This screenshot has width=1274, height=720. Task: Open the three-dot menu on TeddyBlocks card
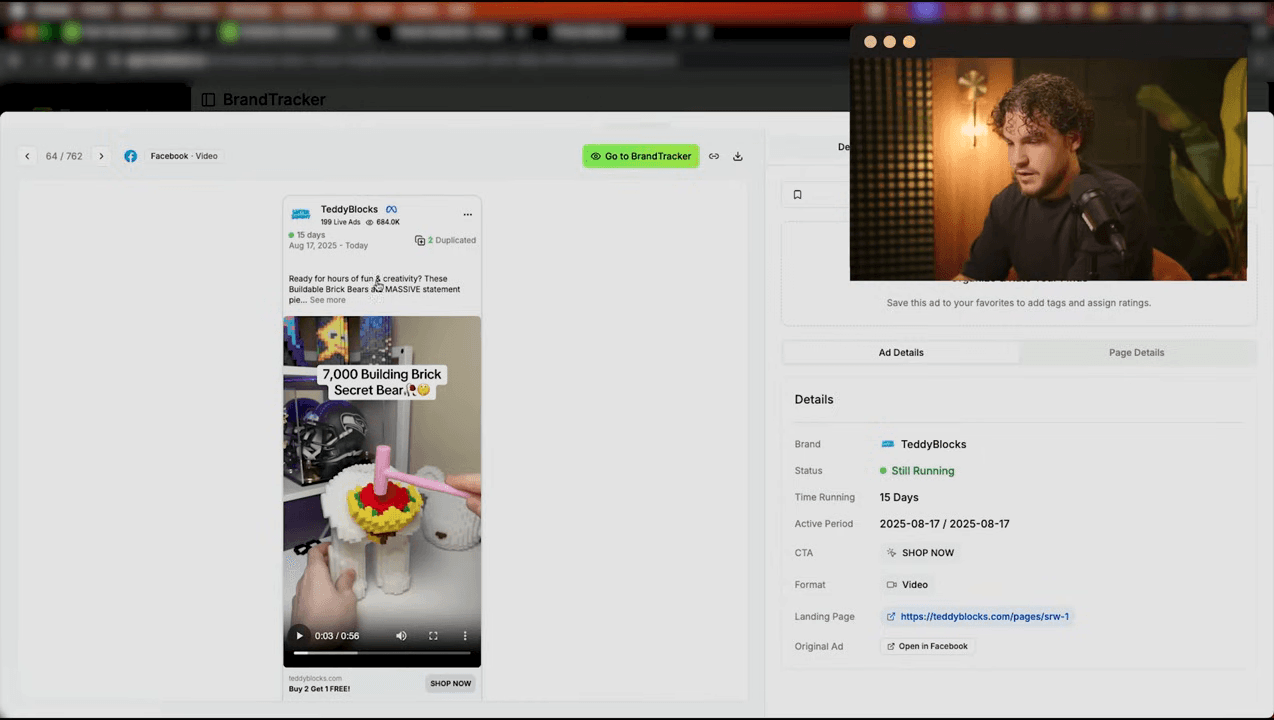[467, 214]
